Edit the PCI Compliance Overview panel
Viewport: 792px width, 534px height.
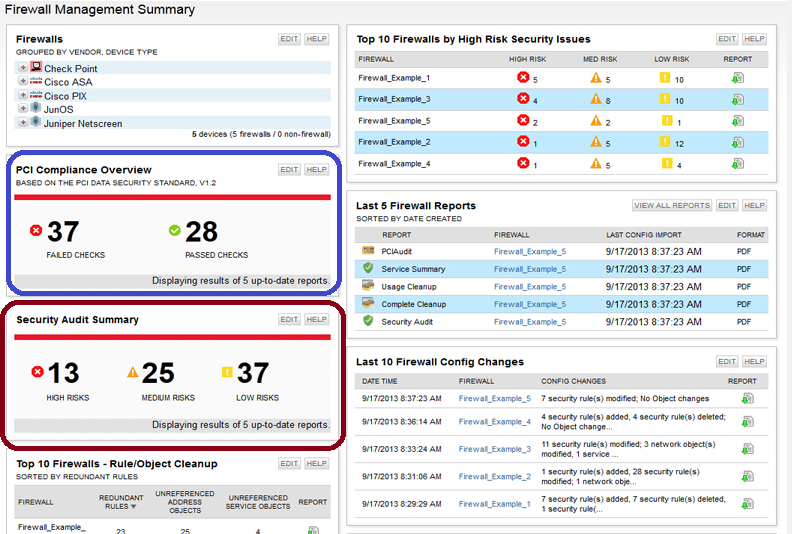289,170
